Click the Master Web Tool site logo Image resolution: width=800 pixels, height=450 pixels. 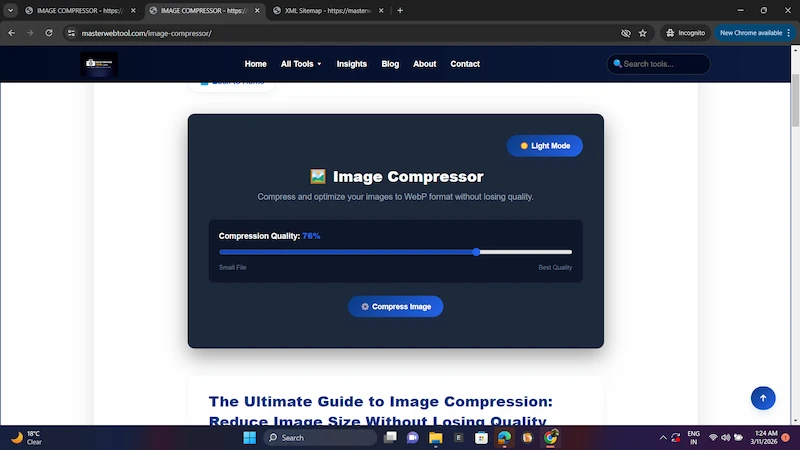[99, 64]
